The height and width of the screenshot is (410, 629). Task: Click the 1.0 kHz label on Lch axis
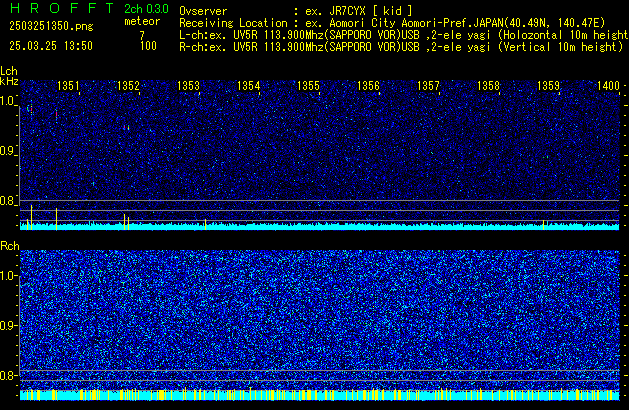click(8, 101)
